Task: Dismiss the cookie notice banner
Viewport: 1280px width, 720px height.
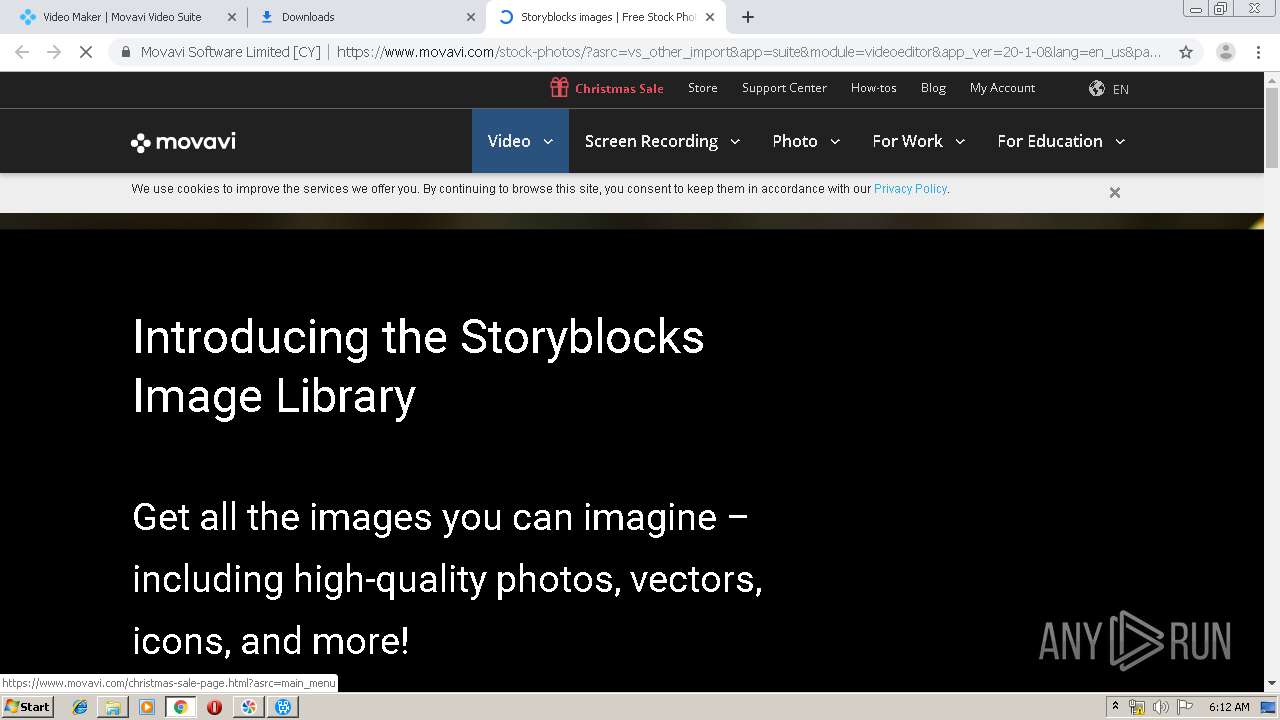Action: pos(1115,192)
